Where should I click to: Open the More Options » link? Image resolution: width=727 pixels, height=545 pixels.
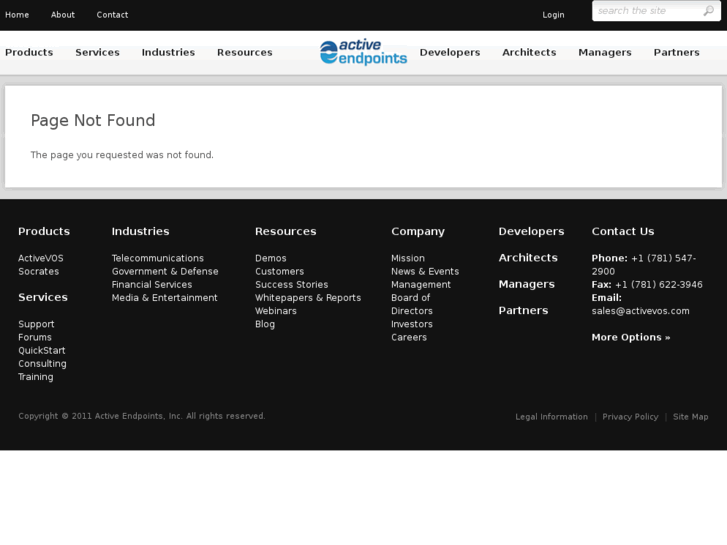pos(631,337)
